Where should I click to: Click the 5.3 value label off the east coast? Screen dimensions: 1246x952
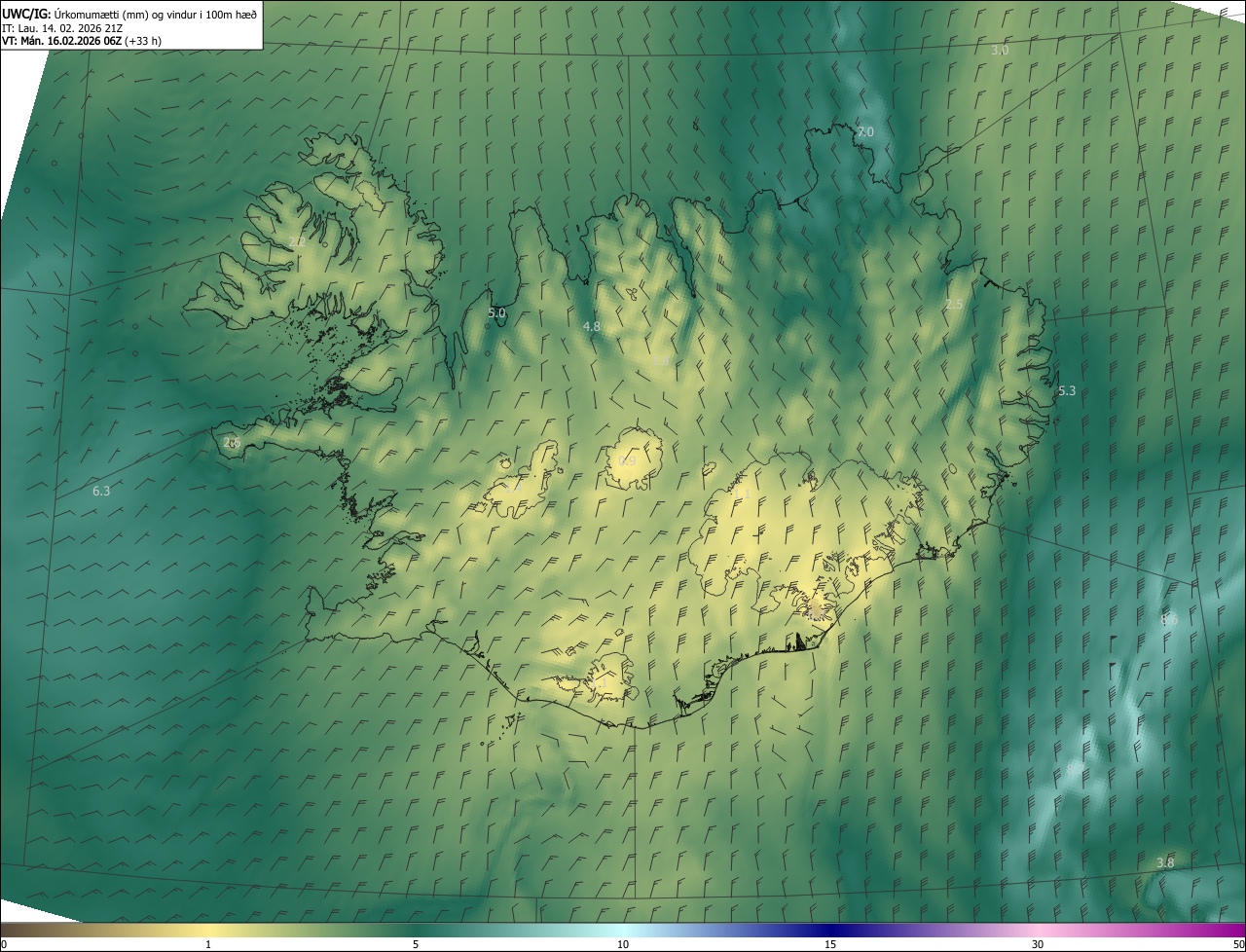point(1067,390)
